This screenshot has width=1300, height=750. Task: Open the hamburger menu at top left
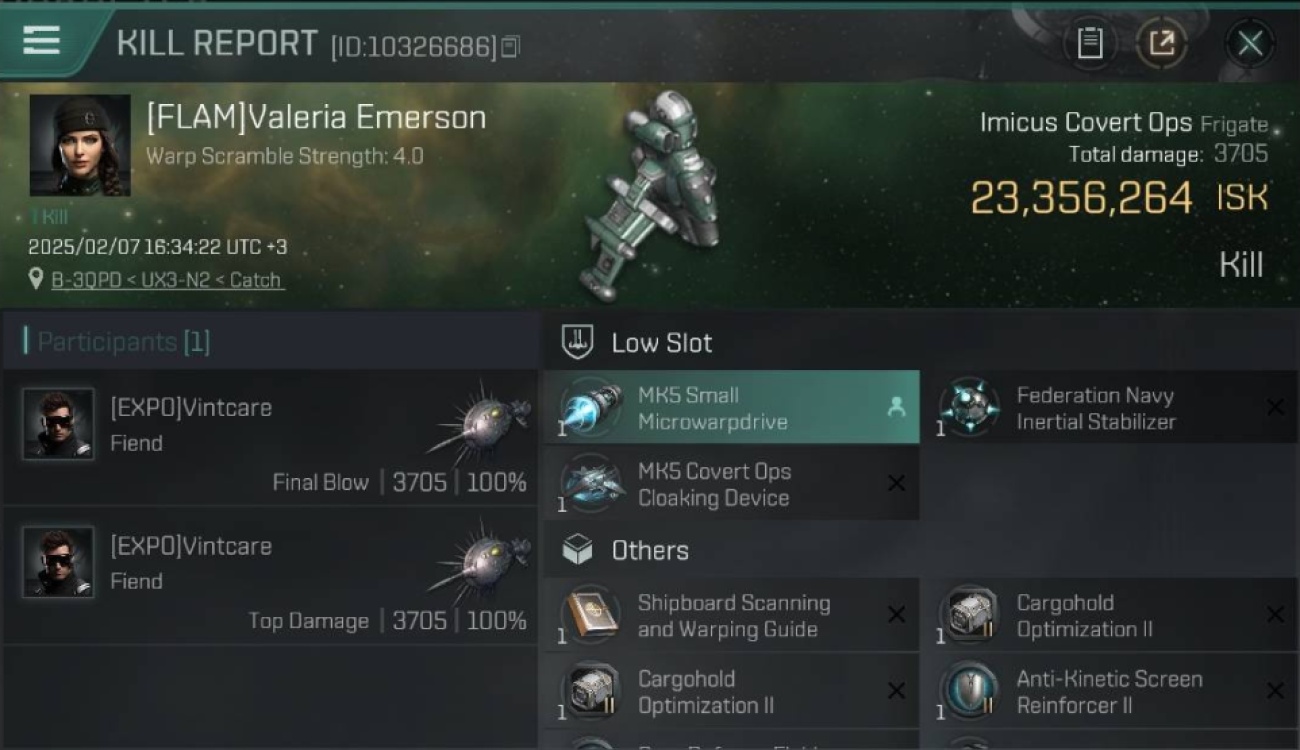tap(41, 40)
